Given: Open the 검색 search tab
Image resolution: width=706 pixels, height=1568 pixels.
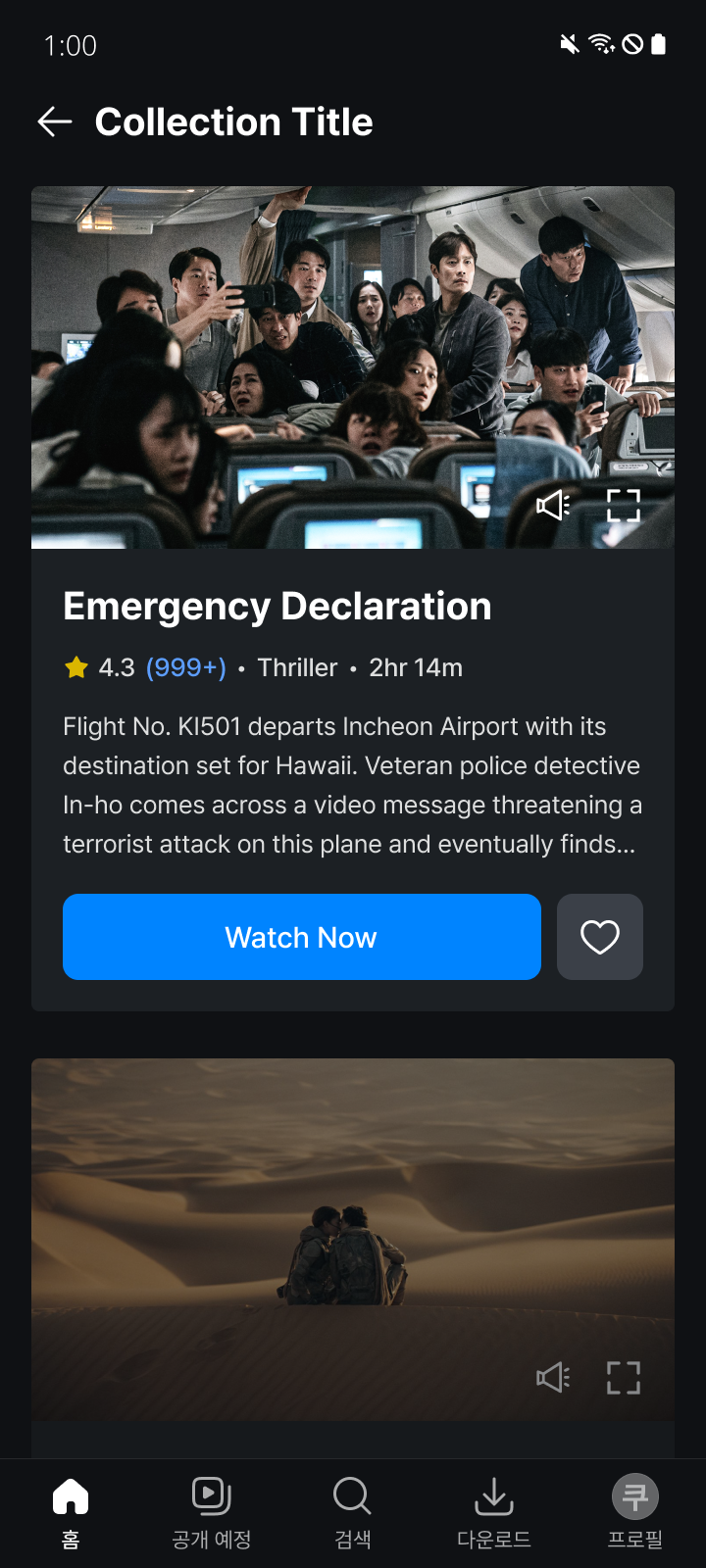Looking at the screenshot, I should coord(353,1513).
